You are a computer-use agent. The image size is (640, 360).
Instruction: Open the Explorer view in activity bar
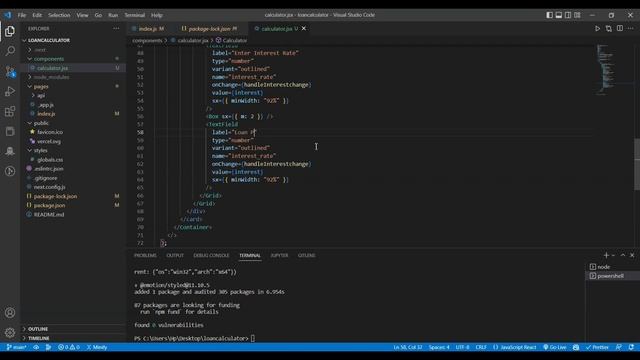[x=10, y=31]
